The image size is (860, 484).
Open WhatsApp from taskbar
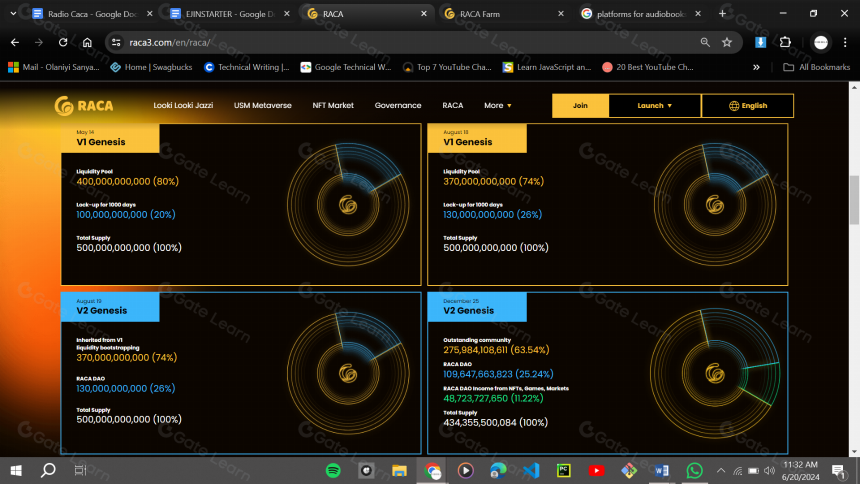pyautogui.click(x=694, y=470)
